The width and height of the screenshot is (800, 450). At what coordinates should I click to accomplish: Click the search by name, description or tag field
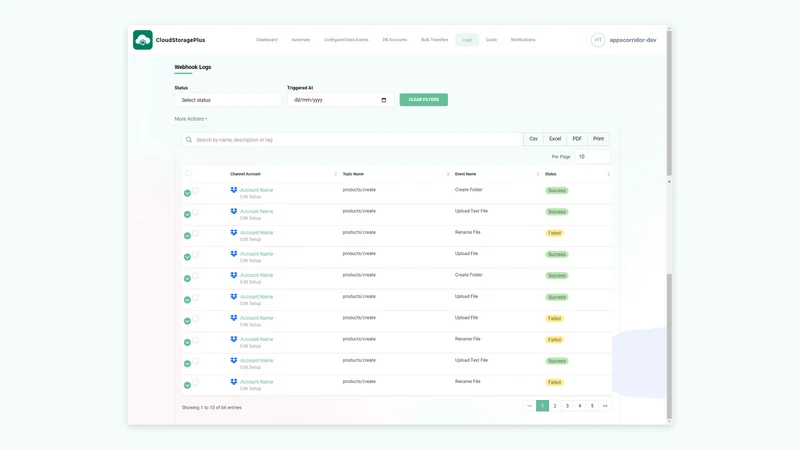coord(352,140)
